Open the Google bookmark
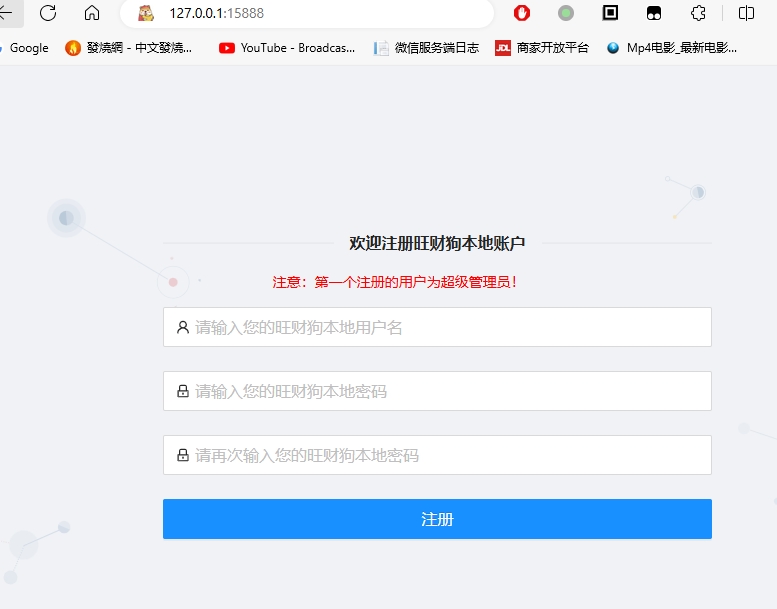 pos(26,48)
